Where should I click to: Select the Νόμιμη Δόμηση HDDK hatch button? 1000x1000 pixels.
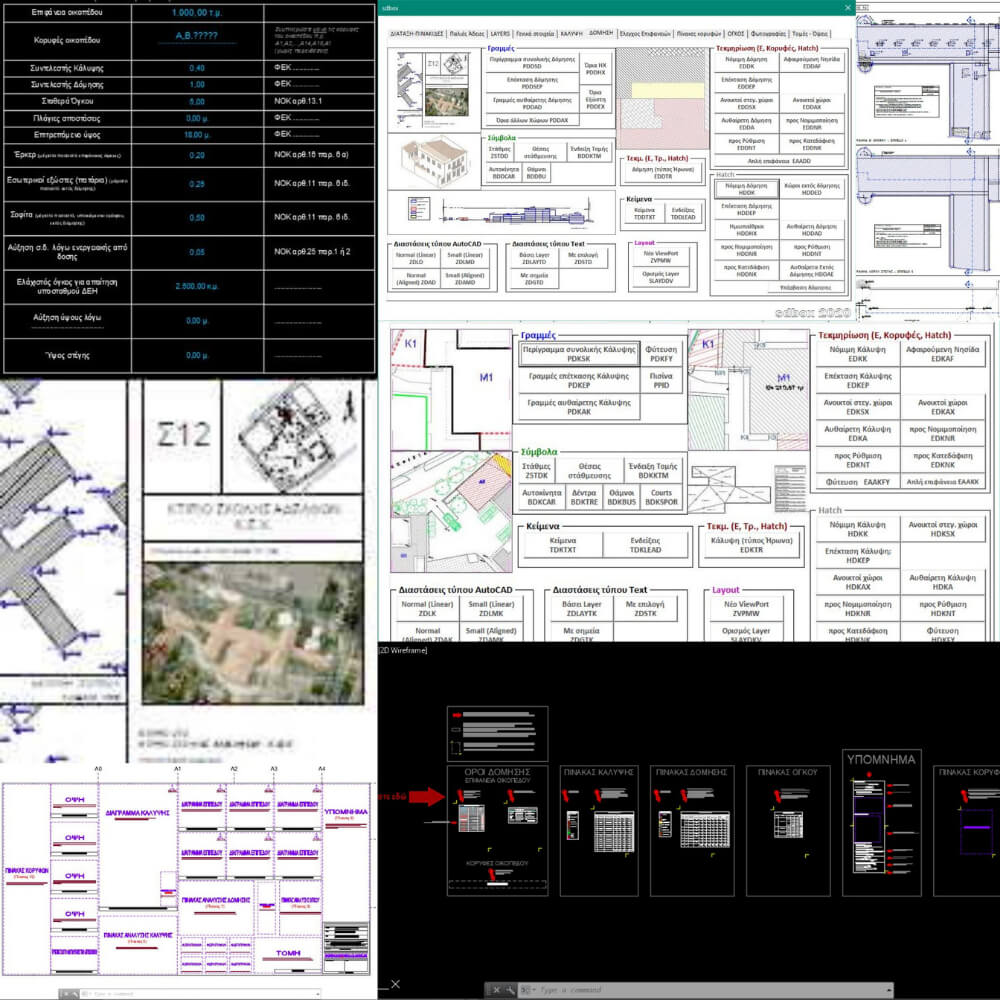click(746, 189)
